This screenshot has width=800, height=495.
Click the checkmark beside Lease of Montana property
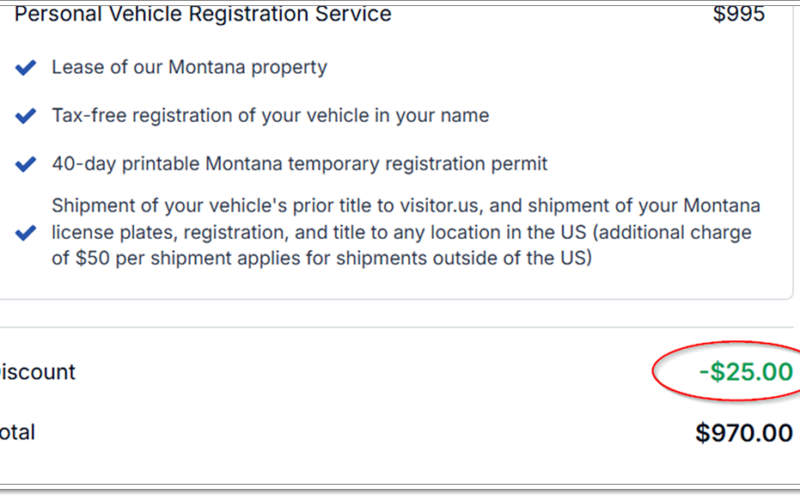[26, 67]
